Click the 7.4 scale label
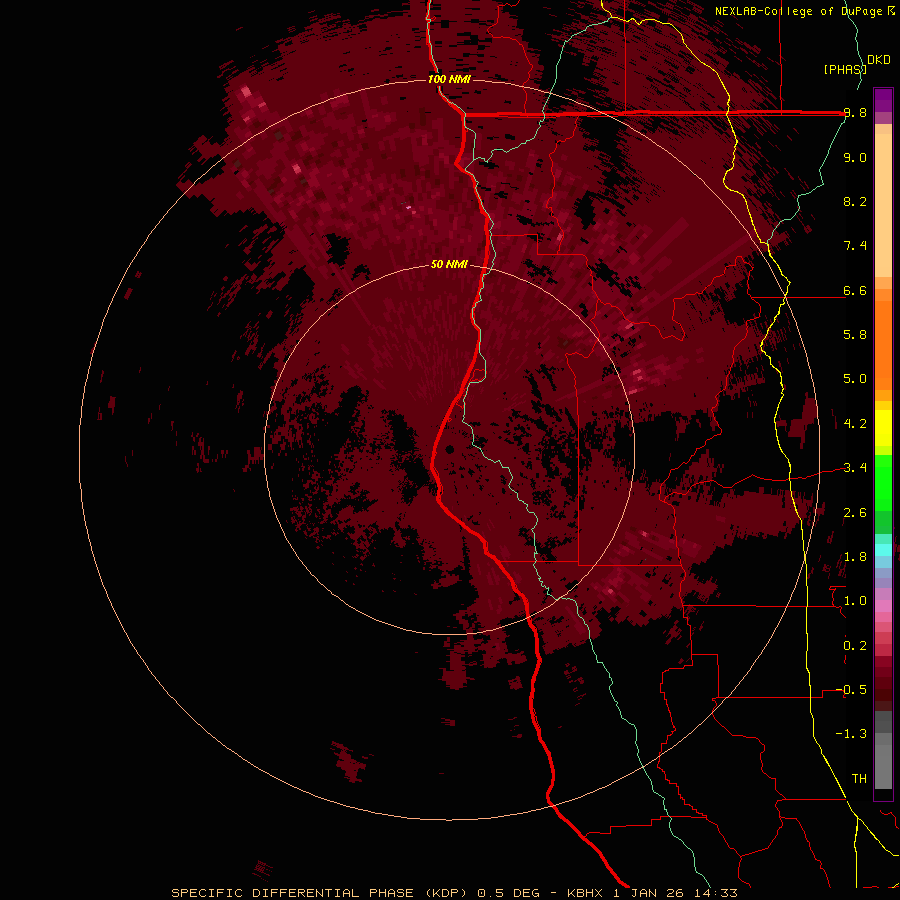 (855, 246)
